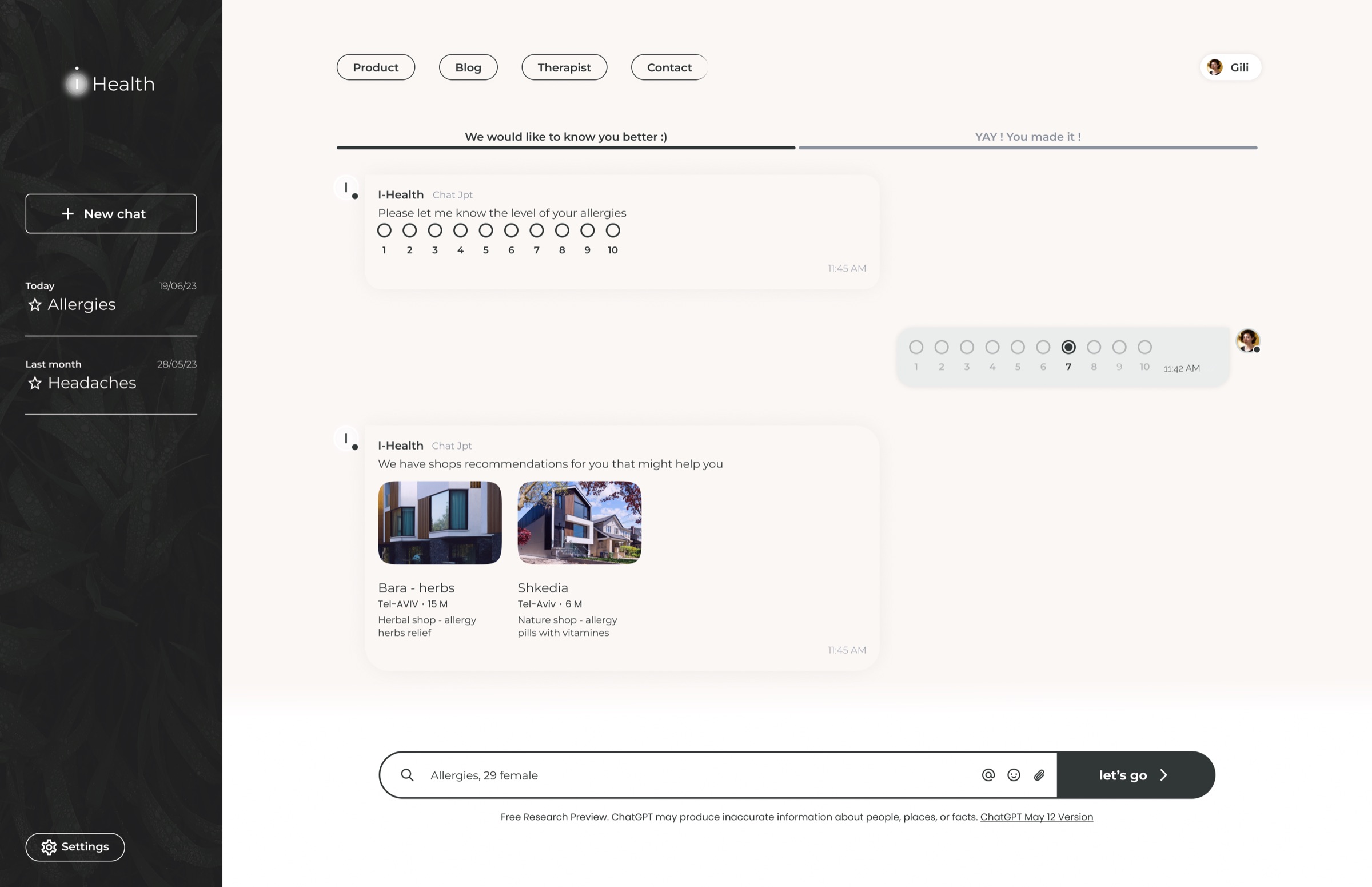Select allergy level 7 in bot question
The height and width of the screenshot is (887, 1372).
coord(537,230)
